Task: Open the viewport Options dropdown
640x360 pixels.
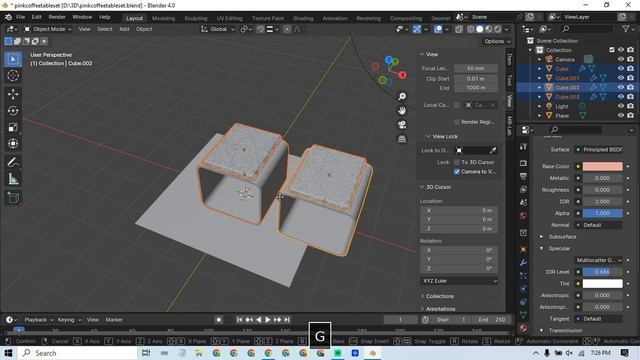Action: (x=497, y=41)
